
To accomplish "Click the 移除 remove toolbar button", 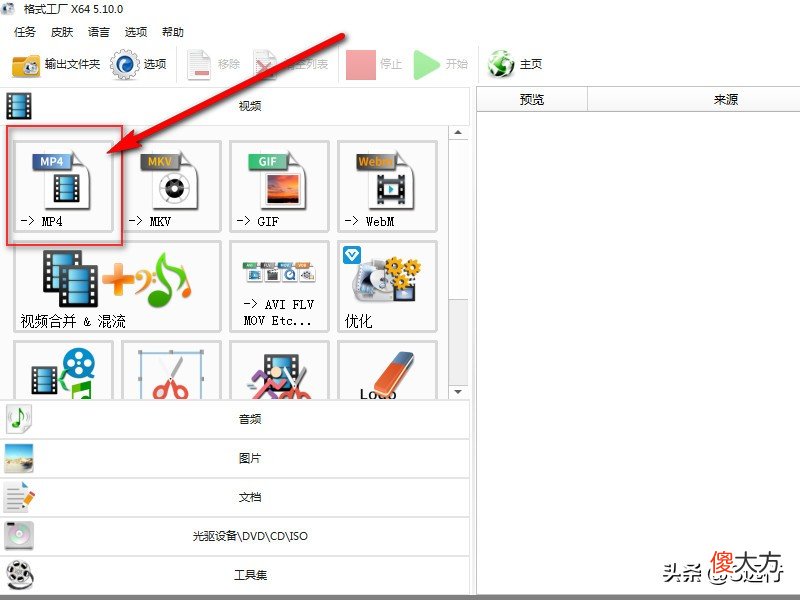I will [x=213, y=64].
